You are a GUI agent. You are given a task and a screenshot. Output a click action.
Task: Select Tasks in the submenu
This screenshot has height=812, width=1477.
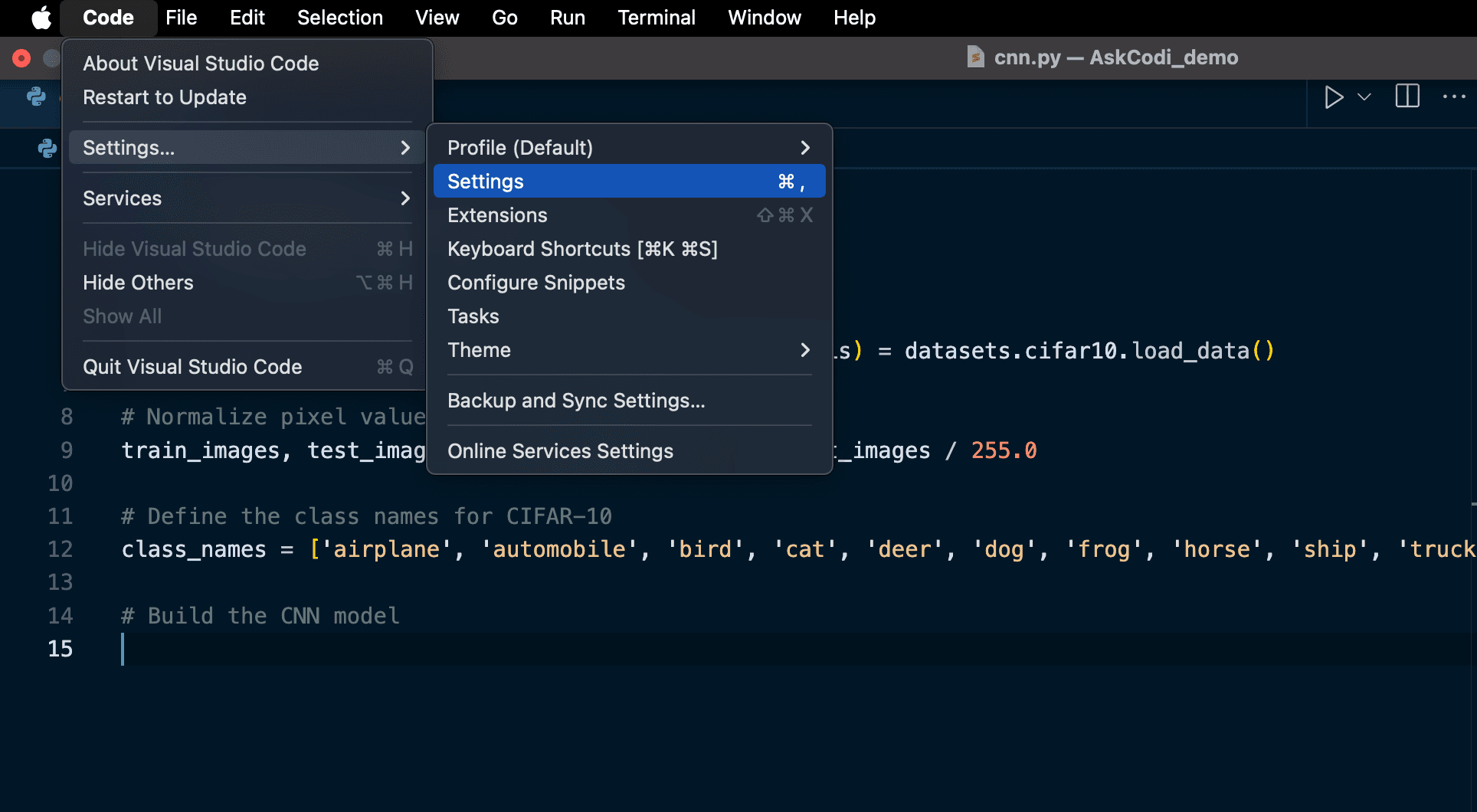(629, 316)
